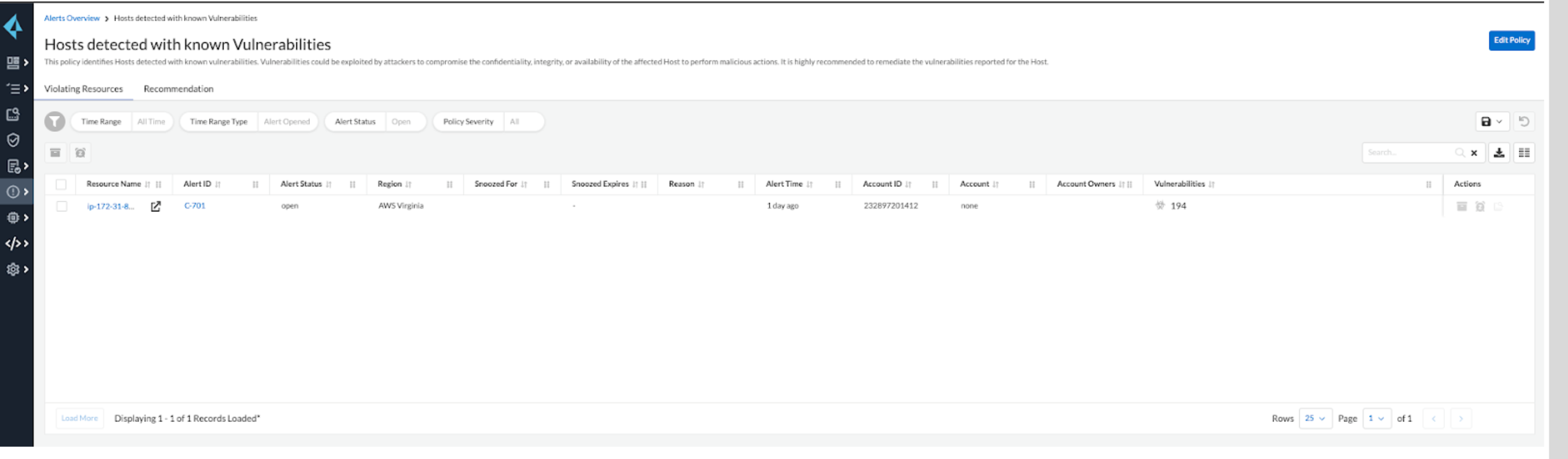Open the Investigate sidebar icon

(13, 114)
